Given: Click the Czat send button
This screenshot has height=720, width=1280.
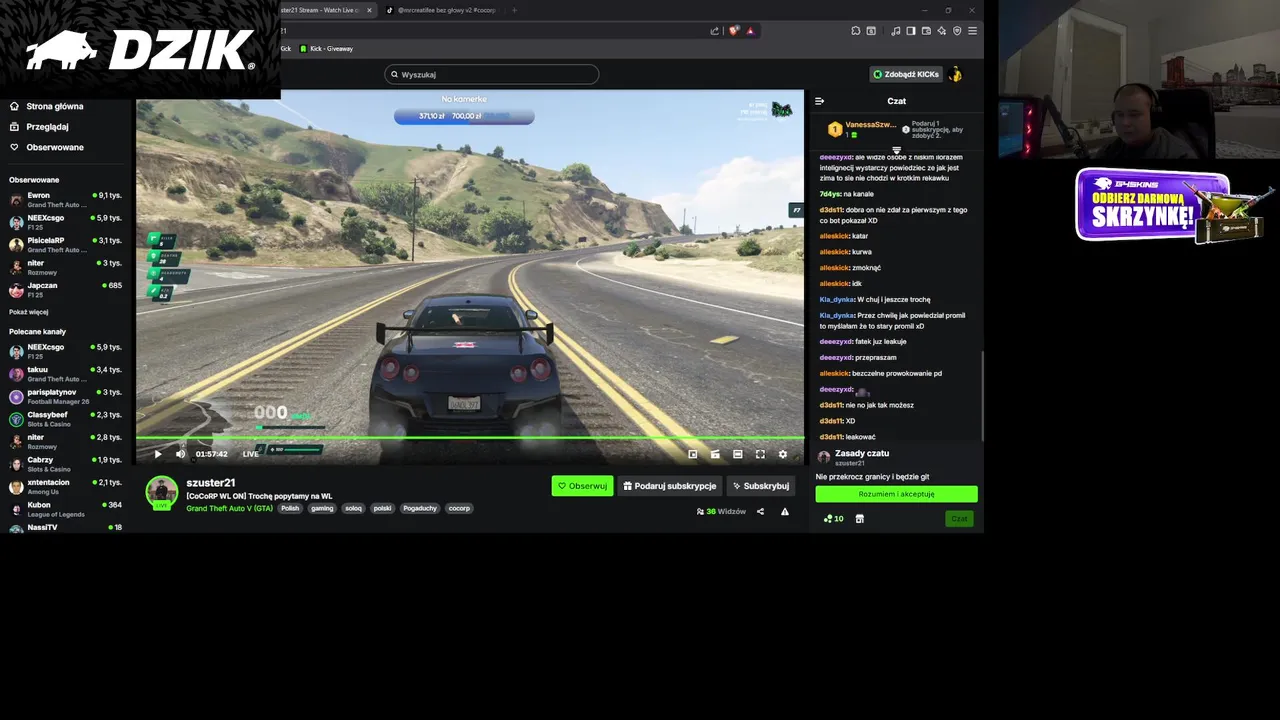Looking at the screenshot, I should (959, 519).
